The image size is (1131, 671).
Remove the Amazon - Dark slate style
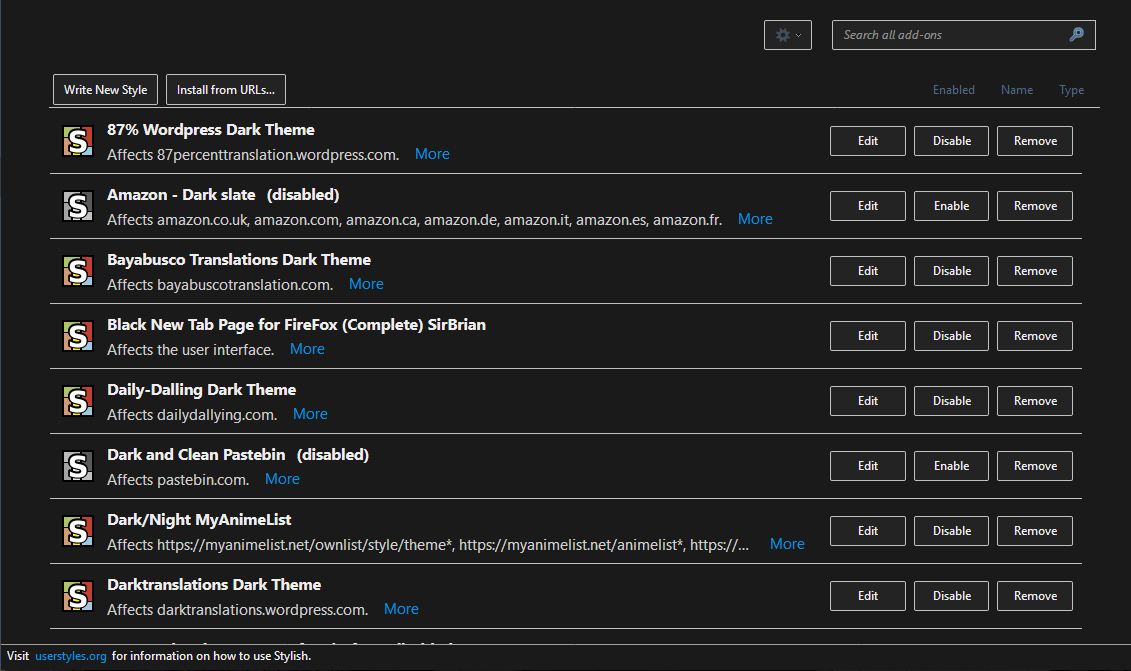(x=1035, y=206)
